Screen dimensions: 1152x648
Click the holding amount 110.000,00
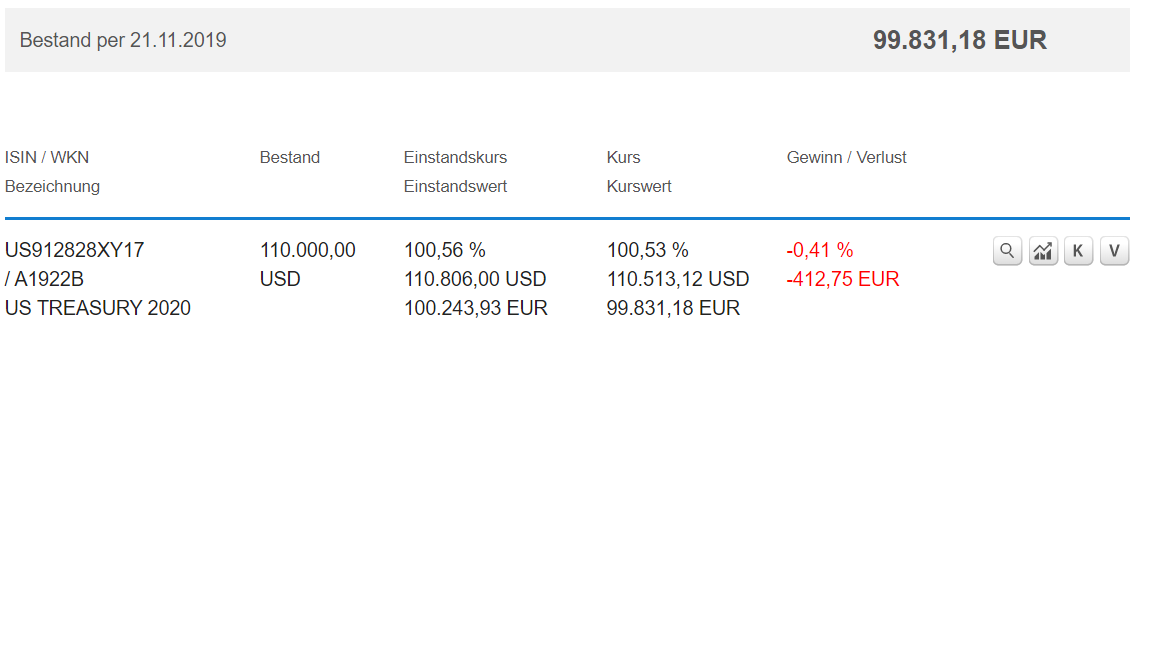308,250
